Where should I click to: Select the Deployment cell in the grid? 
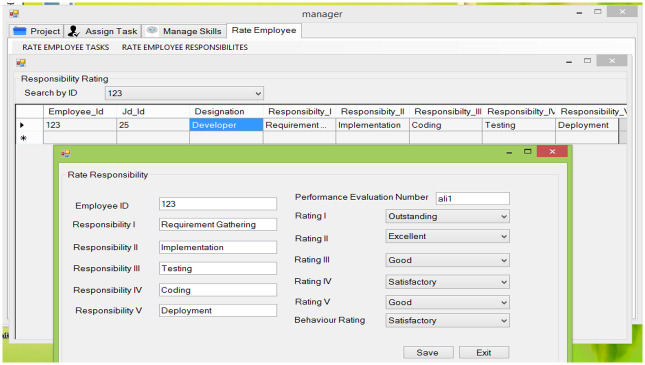click(x=587, y=125)
